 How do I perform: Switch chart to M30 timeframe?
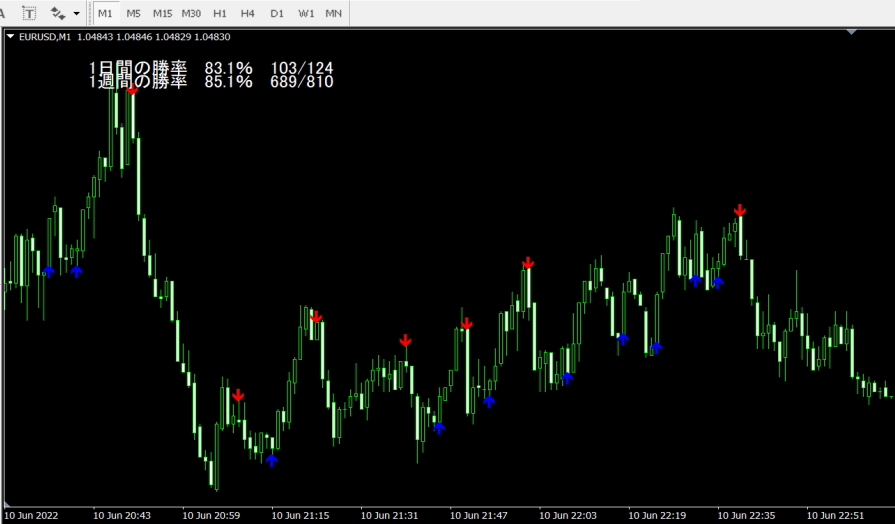191,13
